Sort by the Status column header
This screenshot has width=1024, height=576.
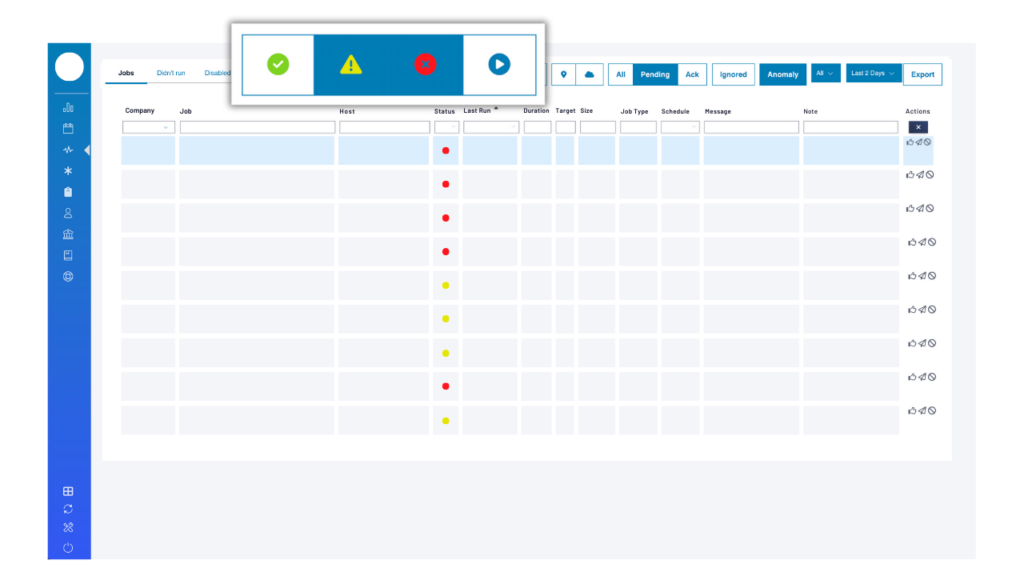coord(444,112)
